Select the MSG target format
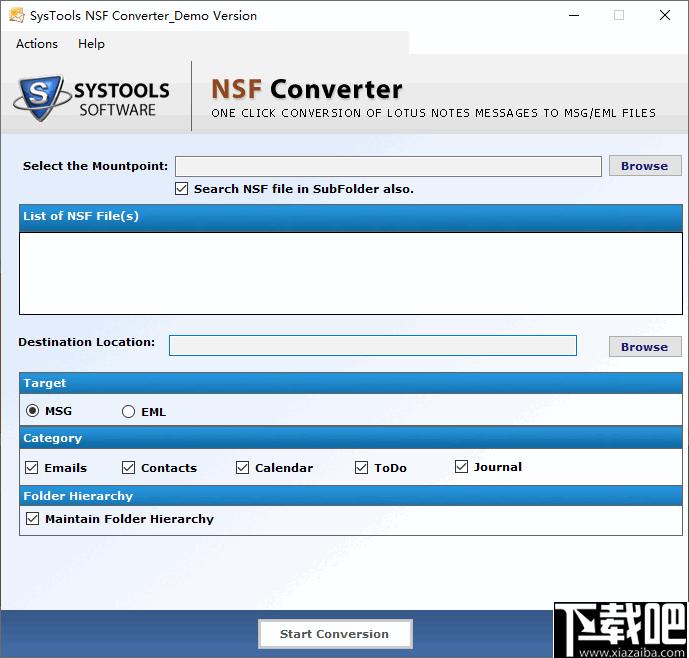The image size is (689, 658). coord(33,411)
